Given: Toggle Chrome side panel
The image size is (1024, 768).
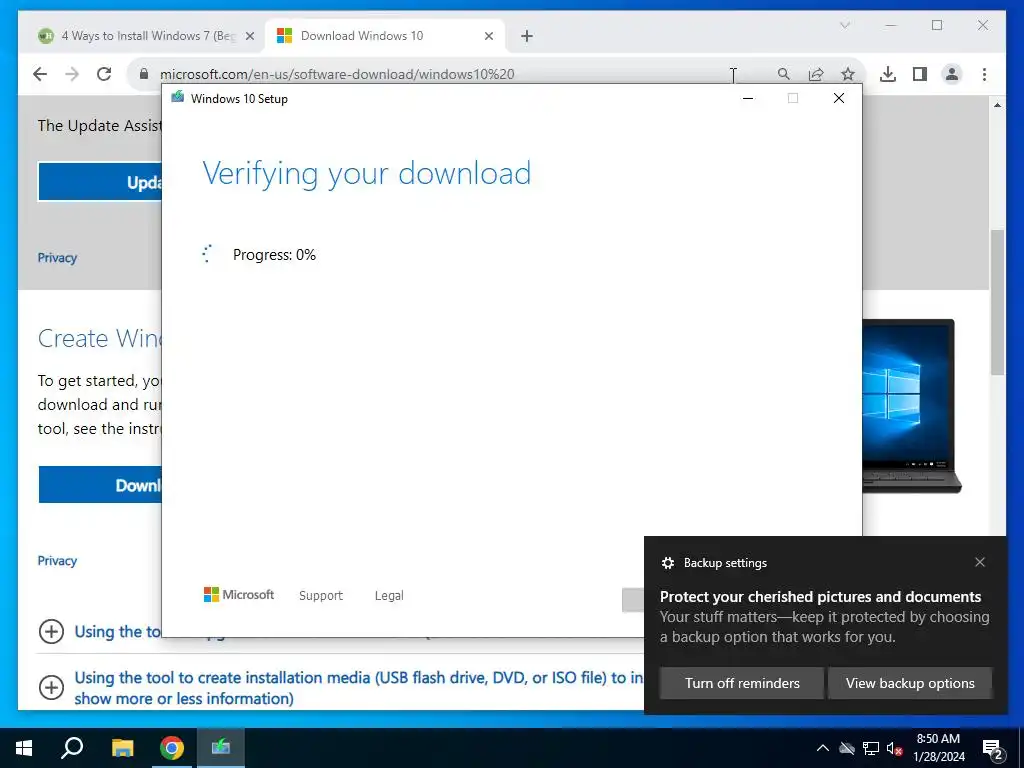Looking at the screenshot, I should point(920,74).
